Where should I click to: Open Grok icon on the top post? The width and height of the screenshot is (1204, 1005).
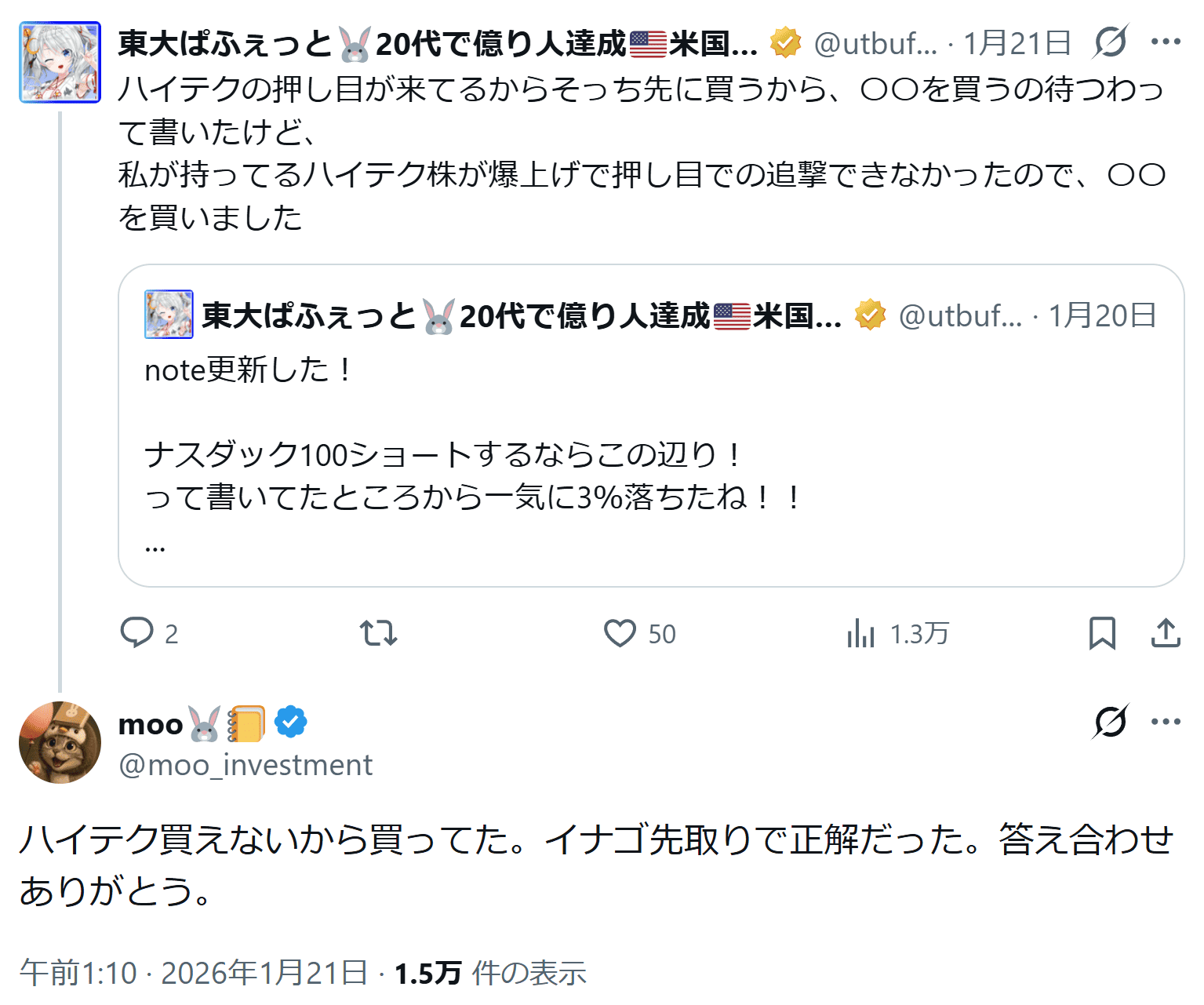(1110, 42)
